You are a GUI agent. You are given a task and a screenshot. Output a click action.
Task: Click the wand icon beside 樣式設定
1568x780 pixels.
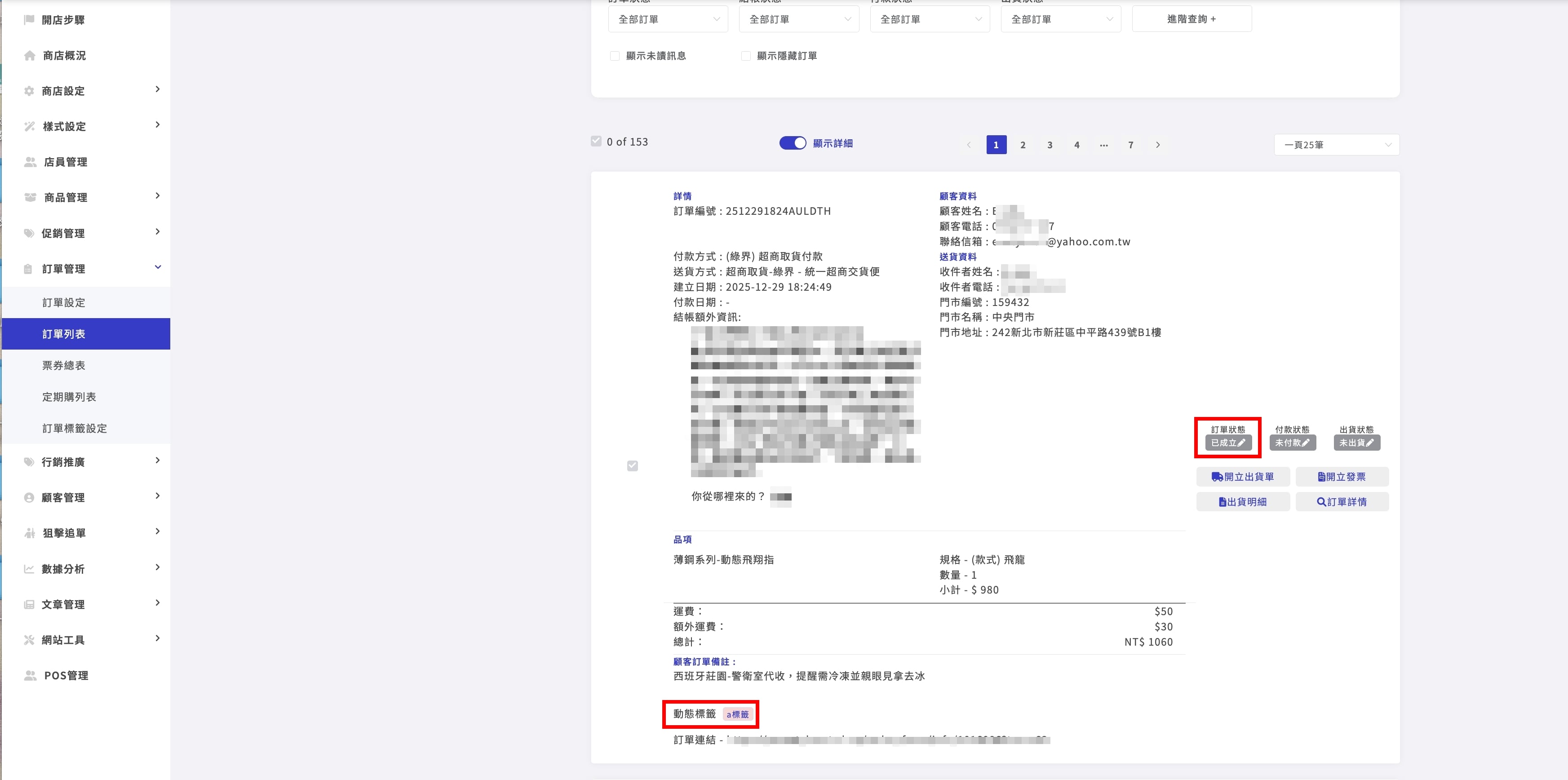(29, 126)
